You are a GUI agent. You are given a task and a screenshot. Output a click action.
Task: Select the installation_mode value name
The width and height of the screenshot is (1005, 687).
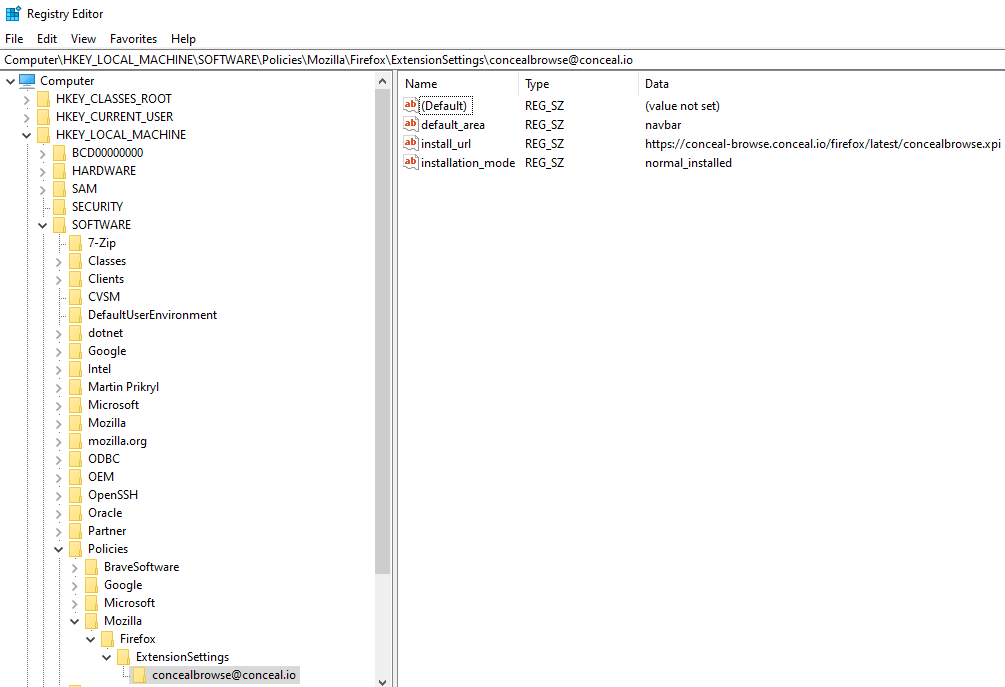coord(468,163)
